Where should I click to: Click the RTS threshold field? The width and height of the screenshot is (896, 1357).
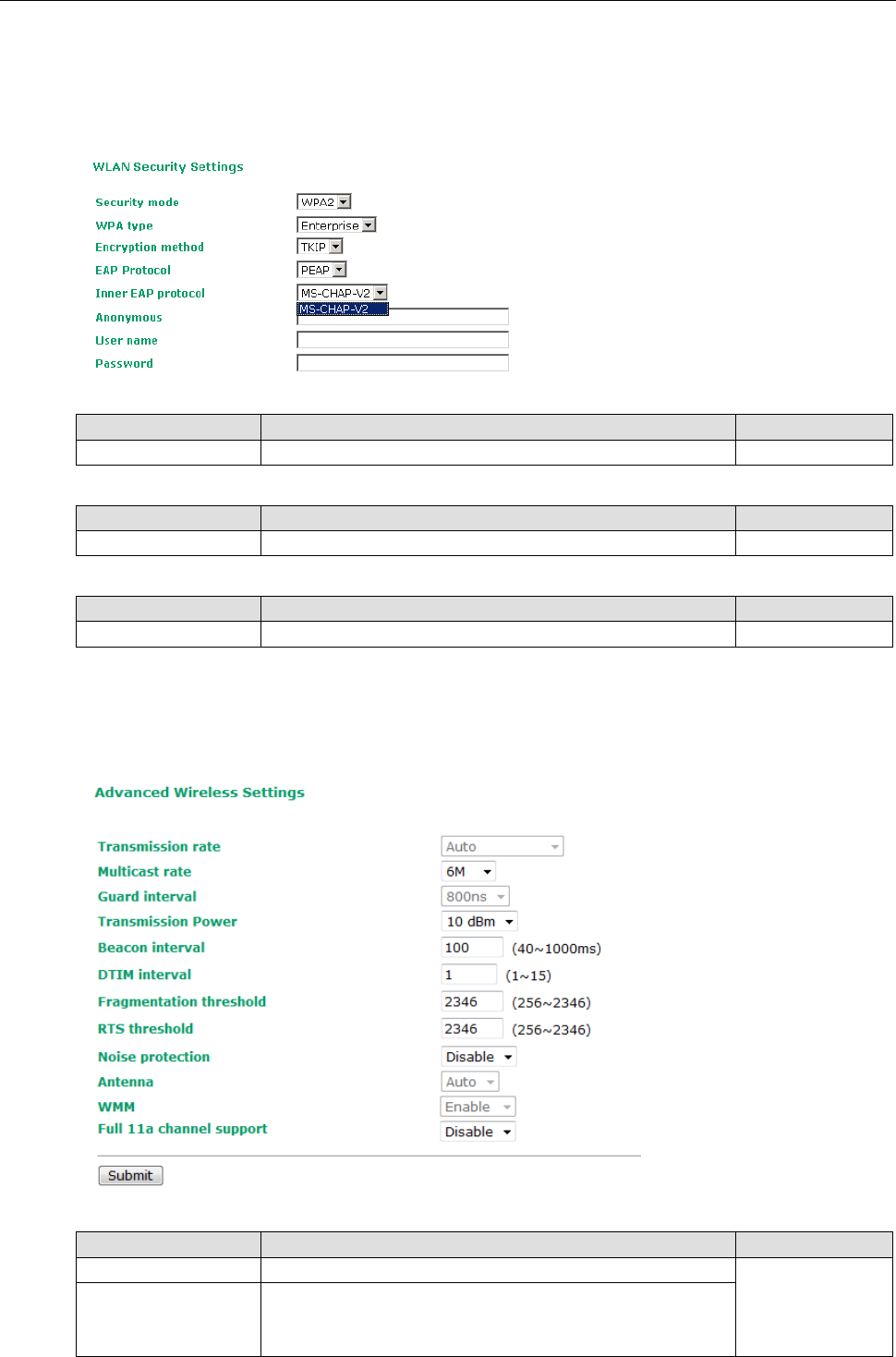click(x=472, y=1028)
